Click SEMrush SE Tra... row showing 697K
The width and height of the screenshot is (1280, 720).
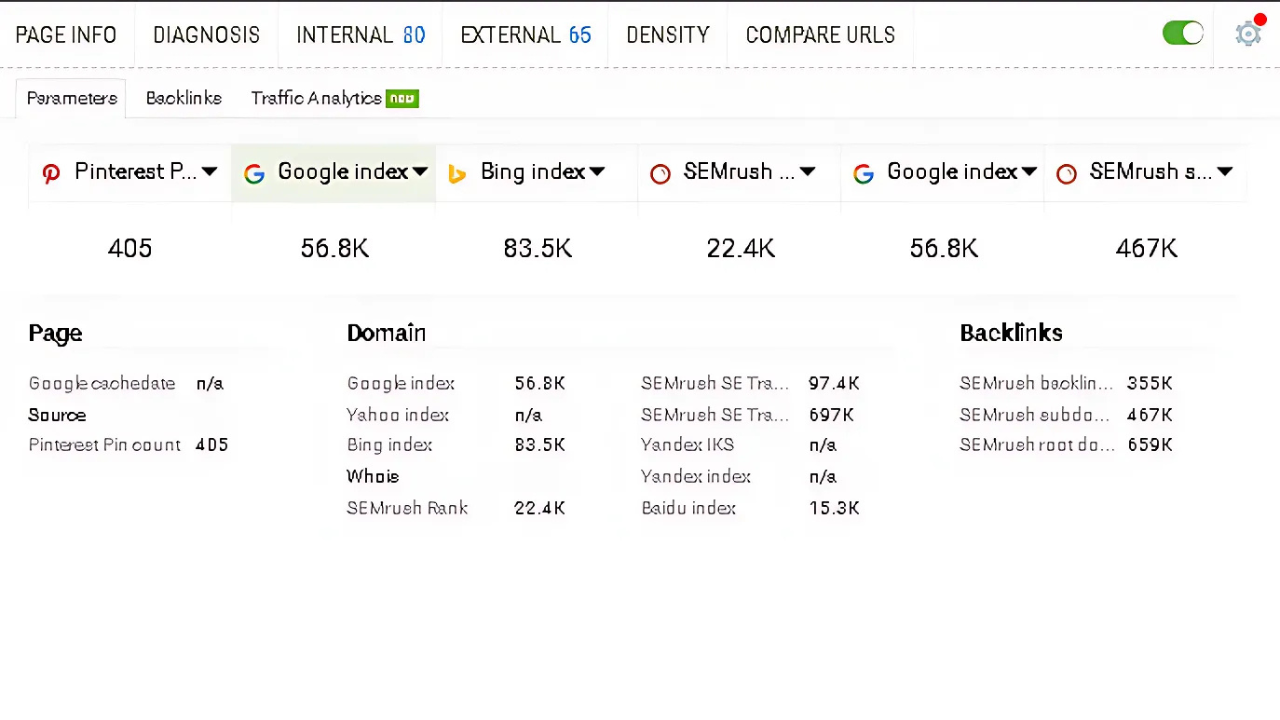click(x=748, y=415)
